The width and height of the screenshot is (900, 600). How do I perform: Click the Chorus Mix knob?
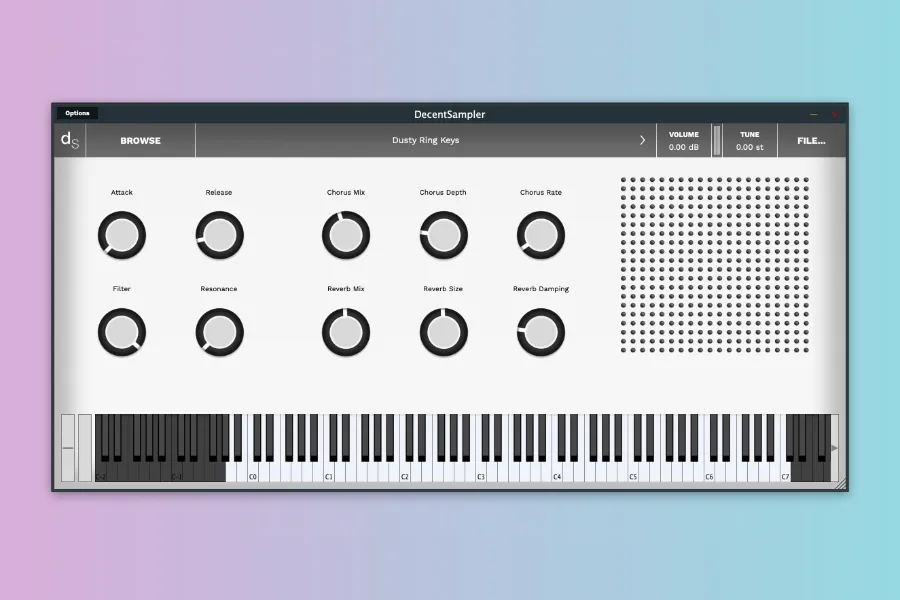coord(346,236)
